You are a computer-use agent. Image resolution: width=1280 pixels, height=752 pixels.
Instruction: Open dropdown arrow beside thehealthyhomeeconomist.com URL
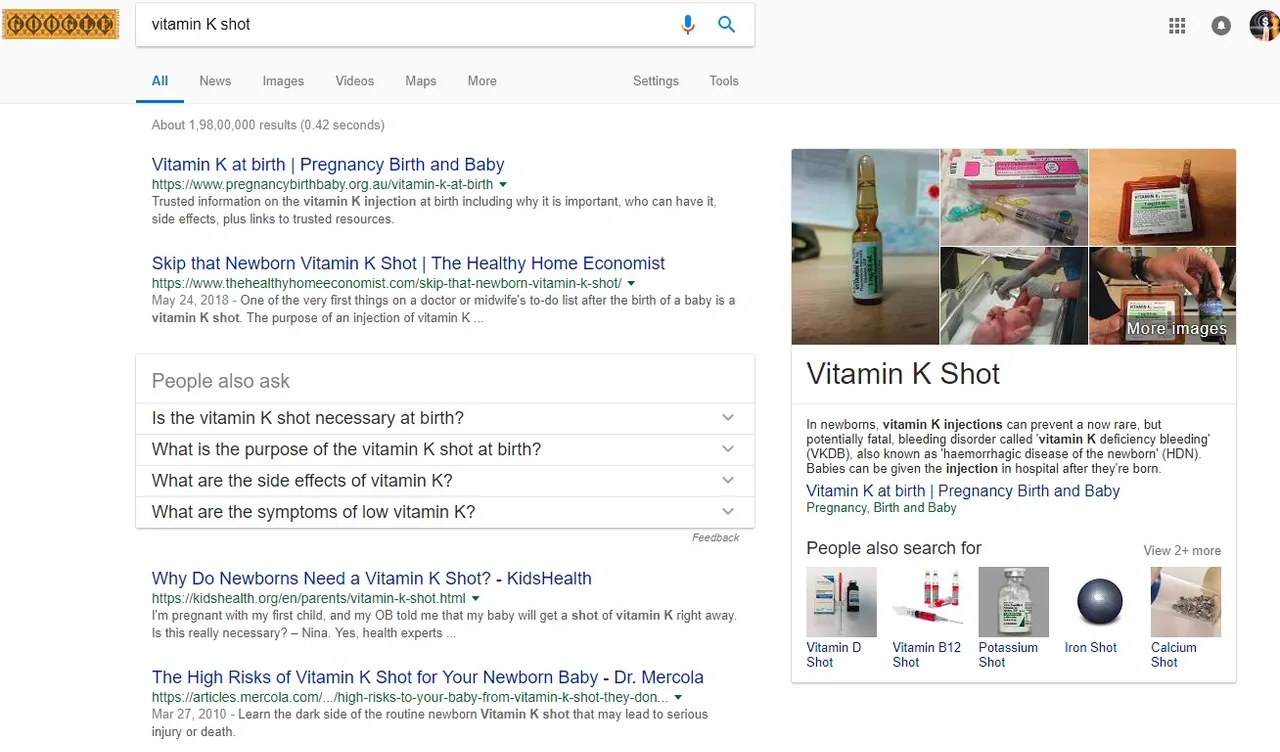[x=632, y=284]
